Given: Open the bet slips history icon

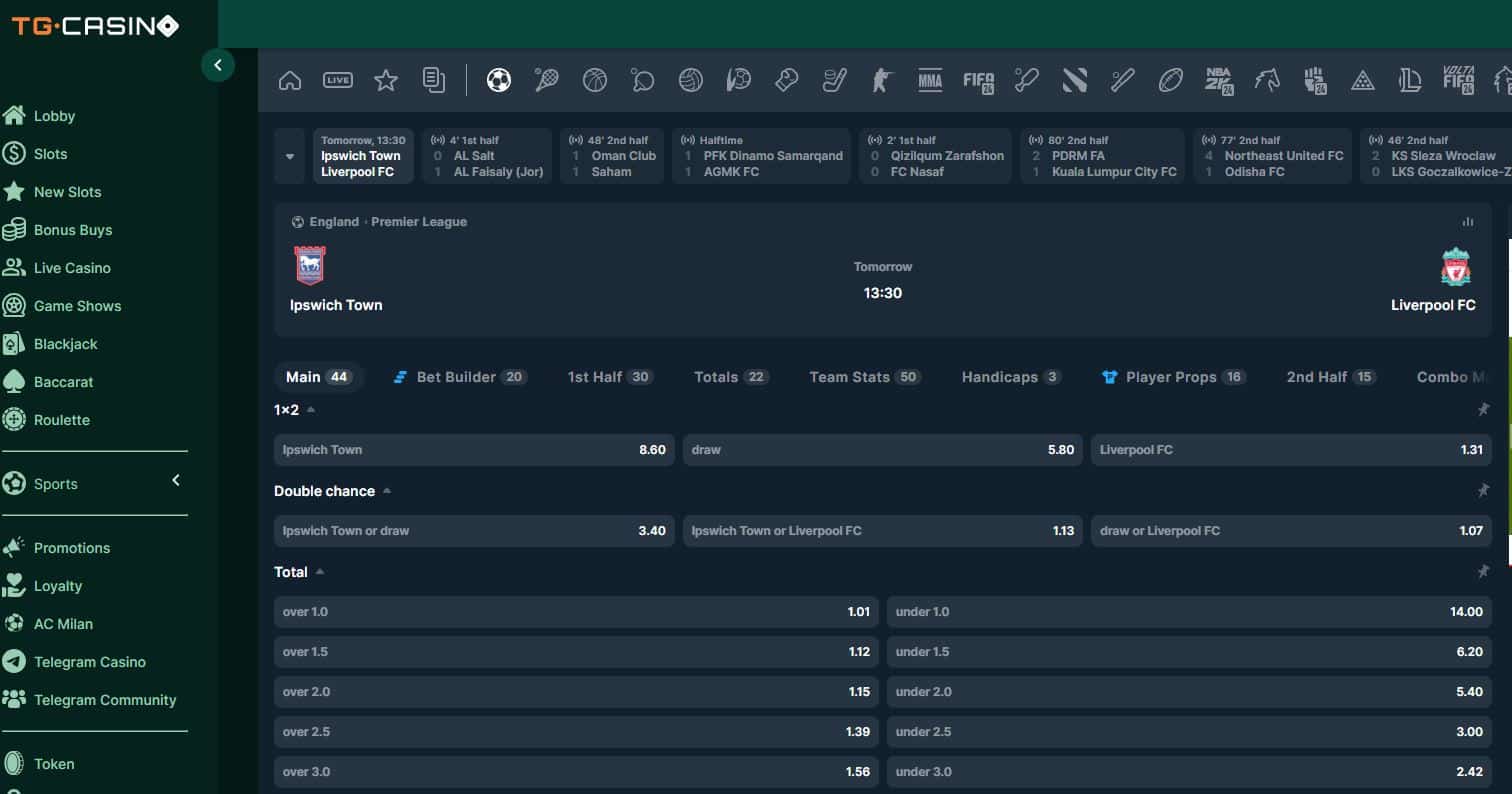Looking at the screenshot, I should 434,80.
